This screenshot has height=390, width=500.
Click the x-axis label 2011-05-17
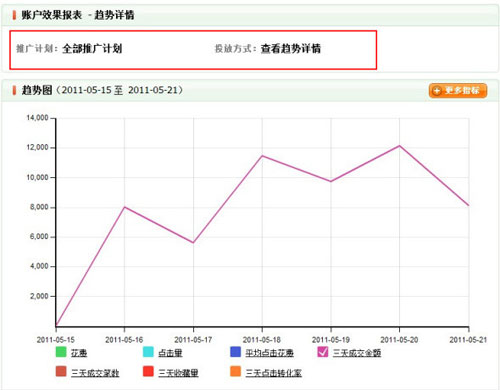(x=193, y=340)
